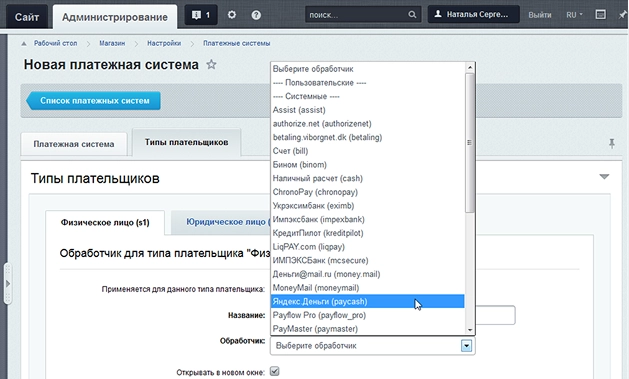Select Деньги@mail.ru (money.mail) handler

(x=368, y=274)
